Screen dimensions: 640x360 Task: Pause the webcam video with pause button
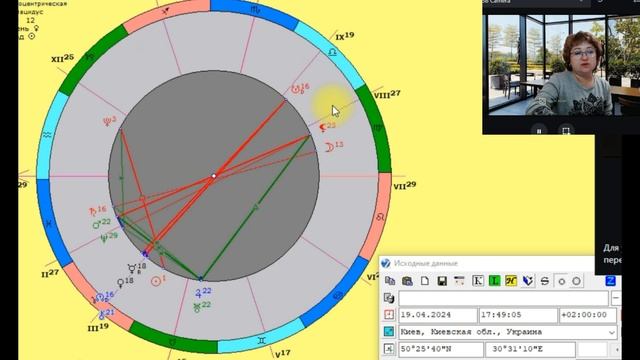[539, 131]
